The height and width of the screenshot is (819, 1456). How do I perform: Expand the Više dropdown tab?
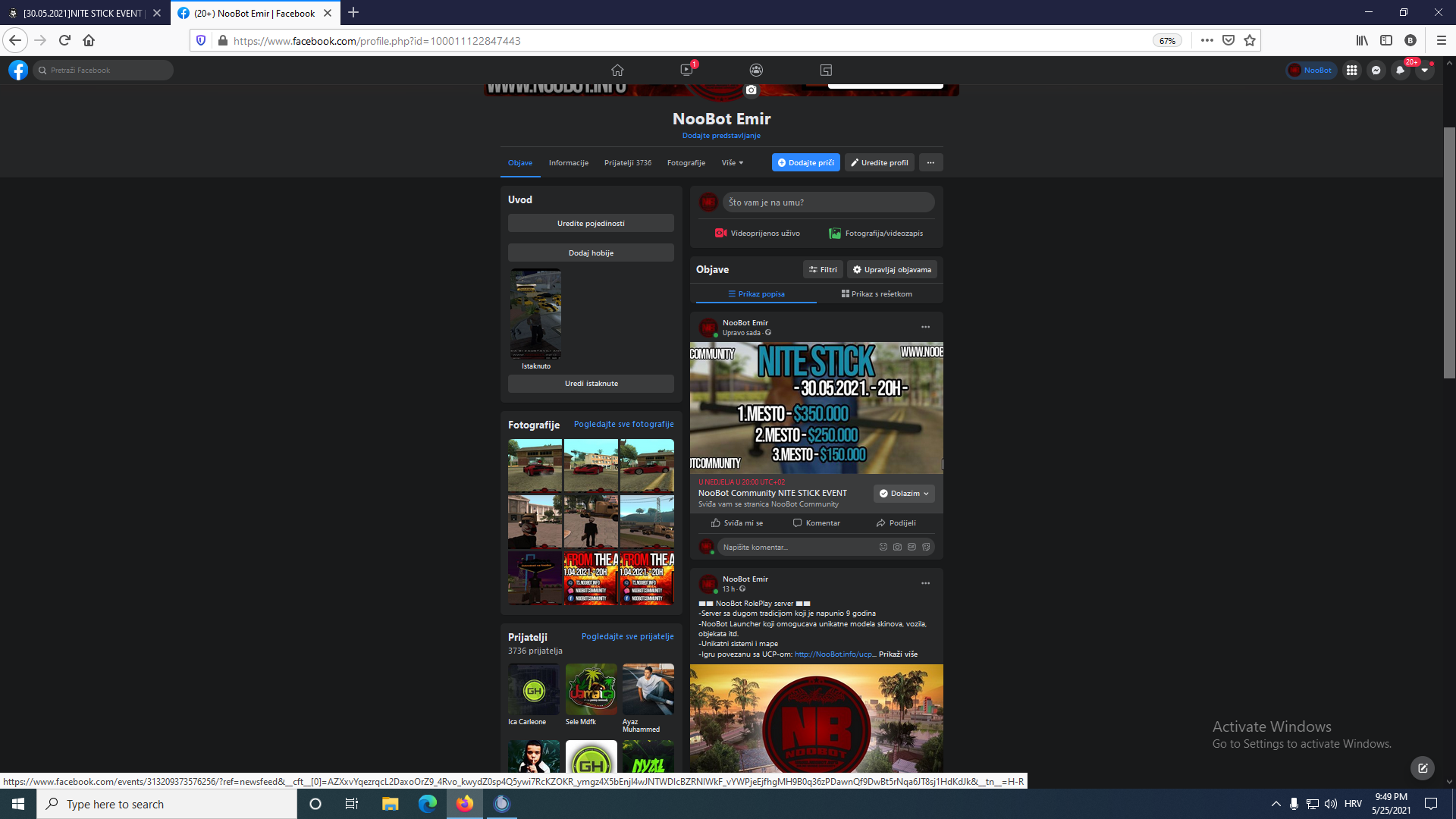pyautogui.click(x=733, y=163)
